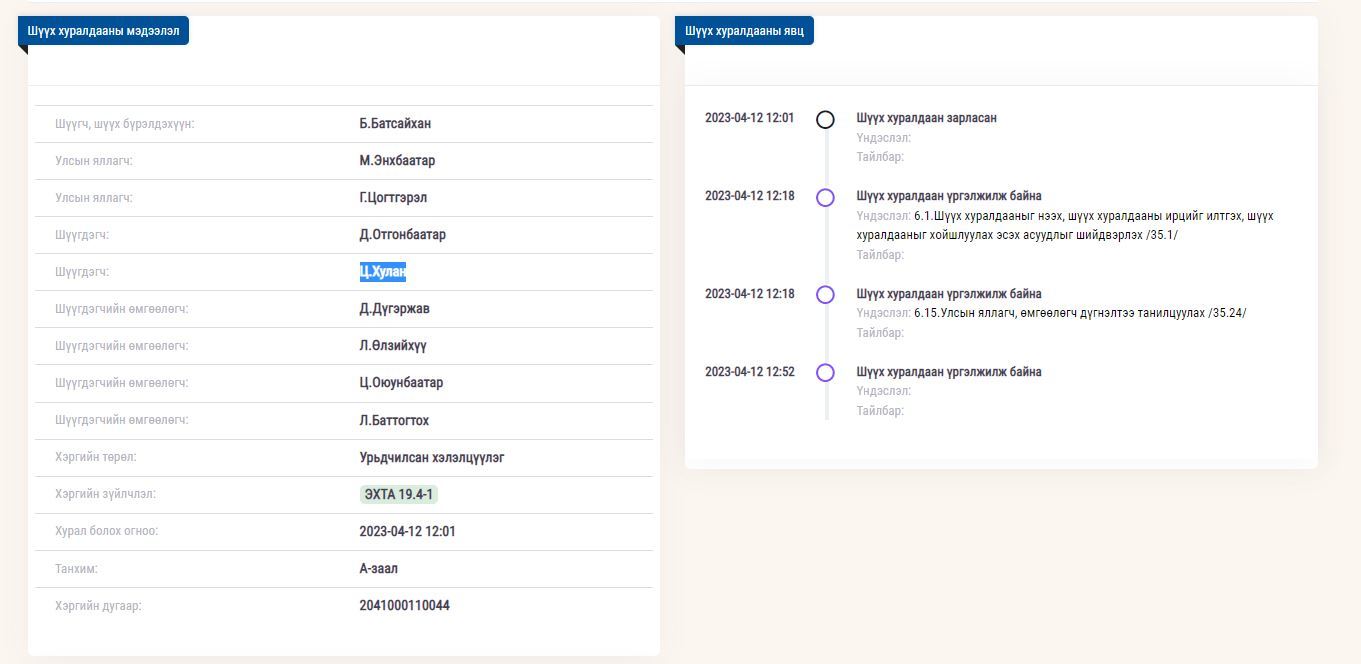Click the purple timeline circle beside the 6.15 entry
This screenshot has width=1361, height=664.
click(825, 295)
